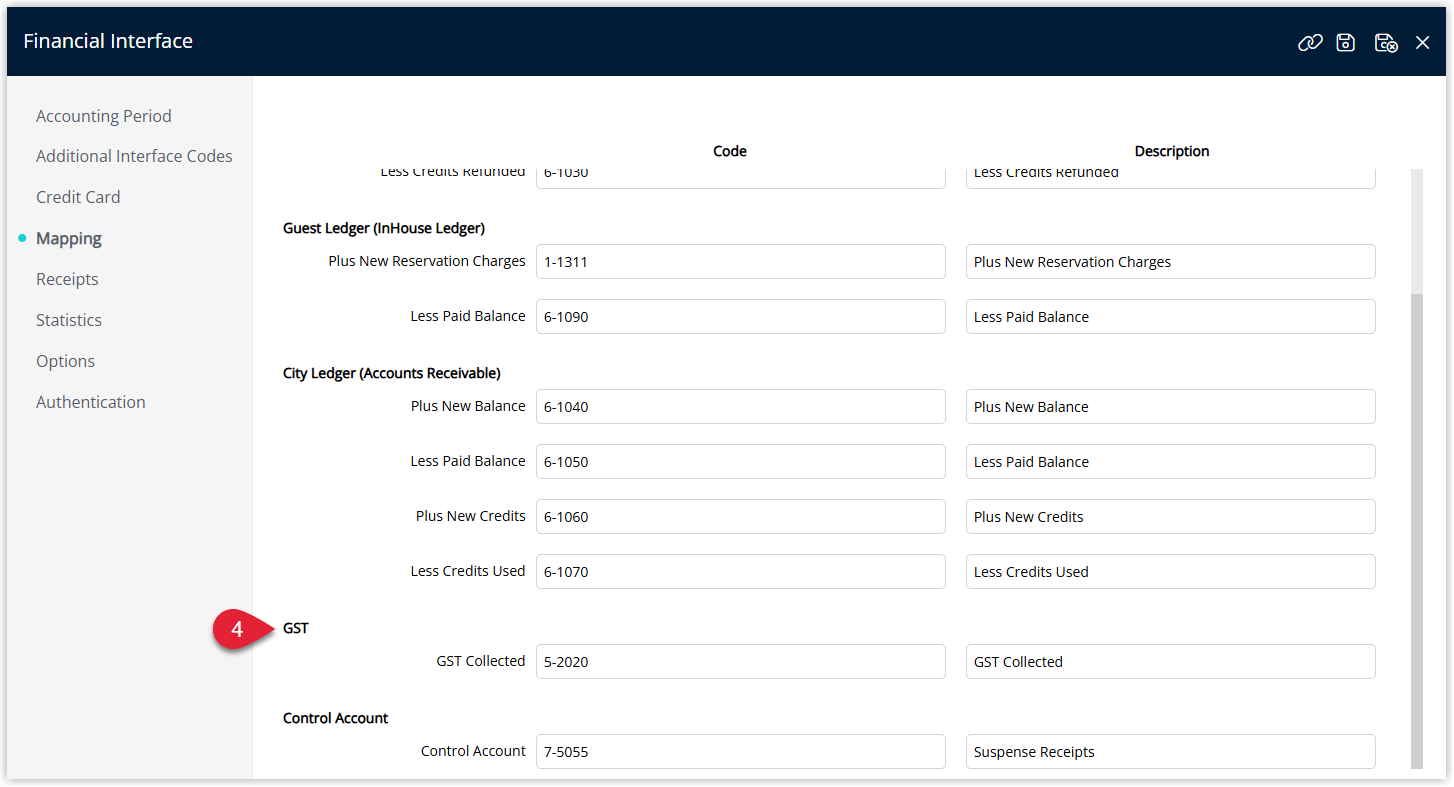Click the GST Collected field label
Image resolution: width=1454 pixels, height=787 pixels.
(x=481, y=661)
